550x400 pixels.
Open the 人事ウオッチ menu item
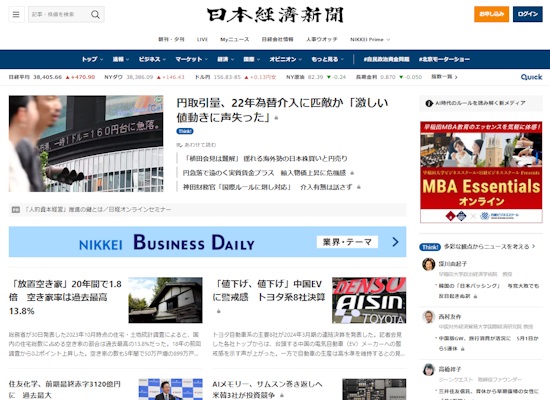322,40
